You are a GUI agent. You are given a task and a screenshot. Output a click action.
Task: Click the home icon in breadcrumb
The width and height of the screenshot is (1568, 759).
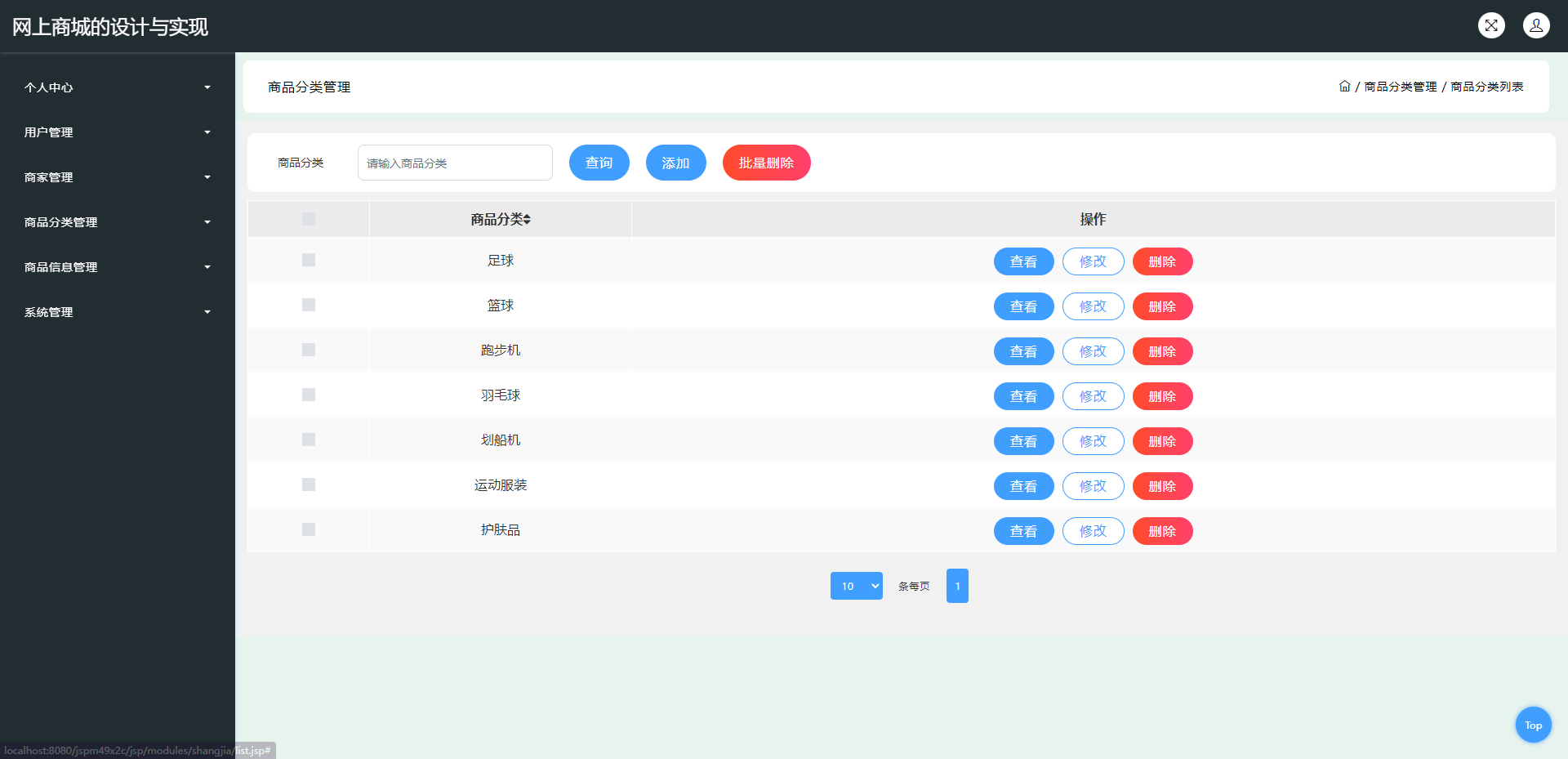1344,86
